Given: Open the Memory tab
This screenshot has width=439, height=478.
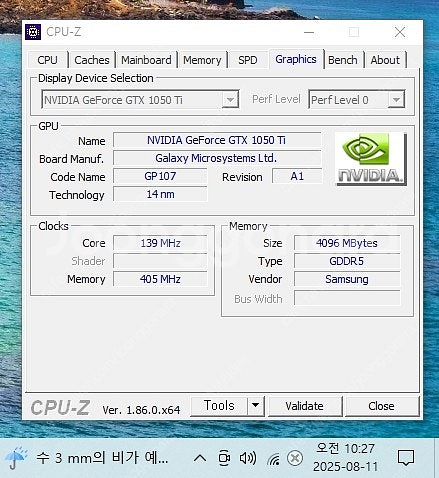Looking at the screenshot, I should [202, 60].
